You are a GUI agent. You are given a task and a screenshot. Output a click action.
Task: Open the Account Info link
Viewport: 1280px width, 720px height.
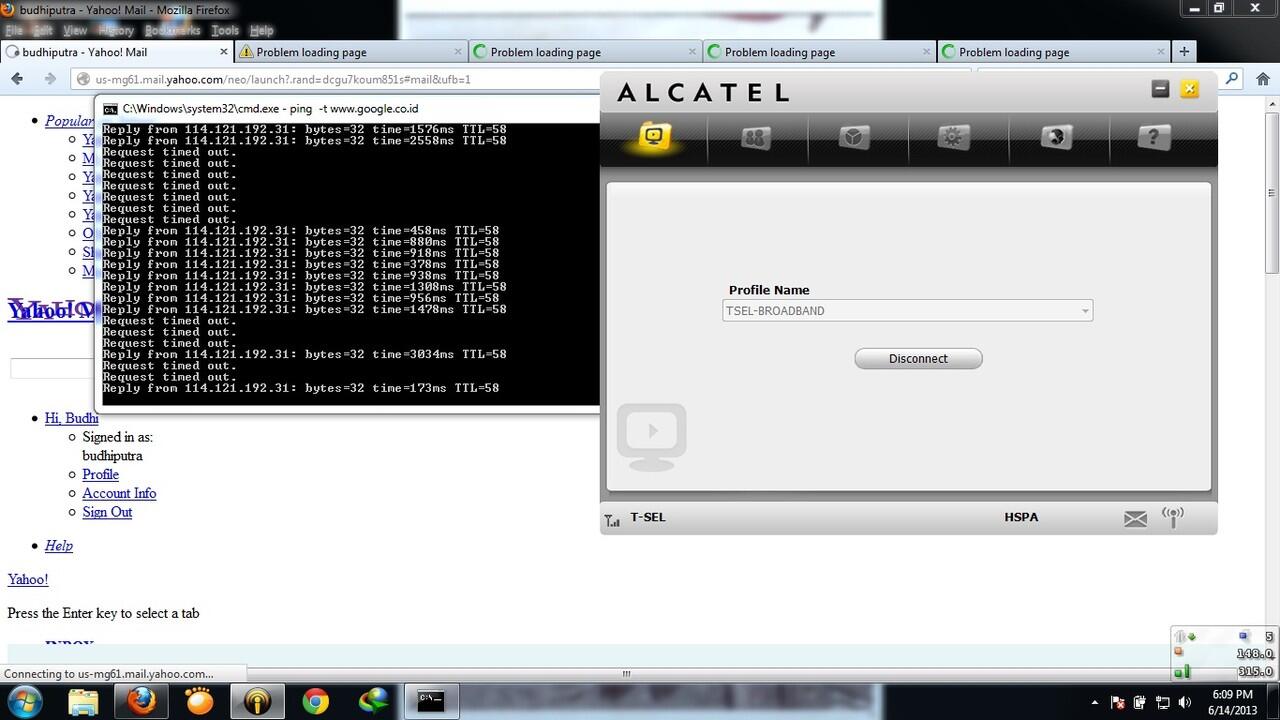point(119,493)
